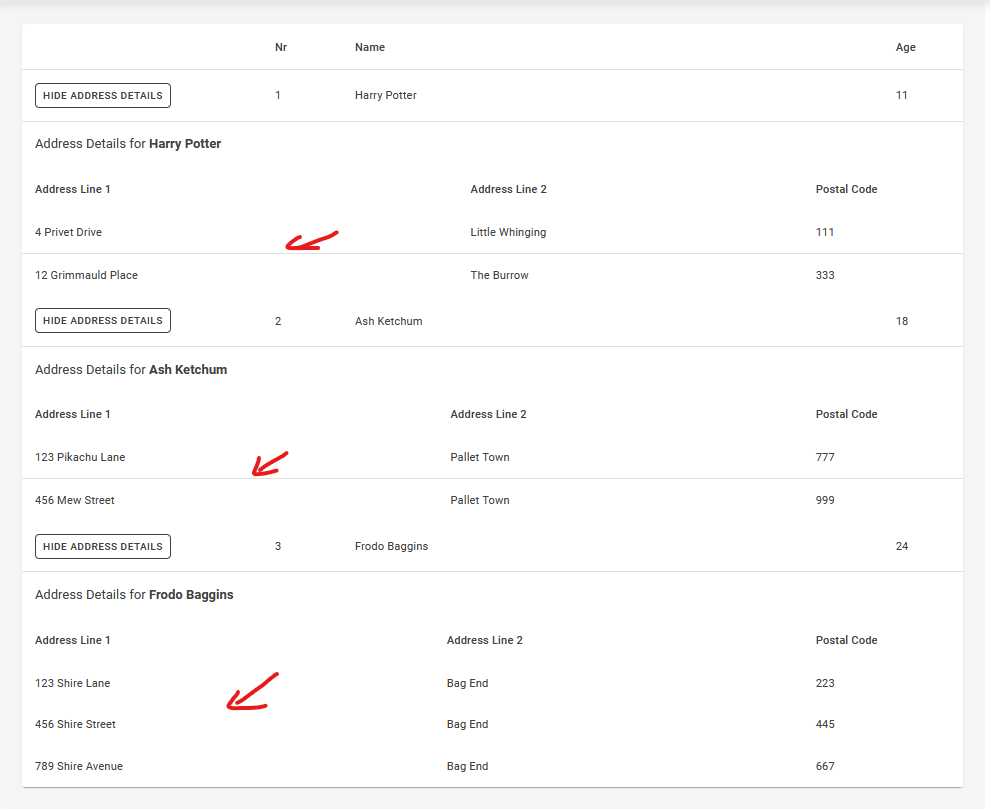Screen dimensions: 990x809
Task: Click the 123 Pikachu Lane address entry
Action: (x=80, y=457)
